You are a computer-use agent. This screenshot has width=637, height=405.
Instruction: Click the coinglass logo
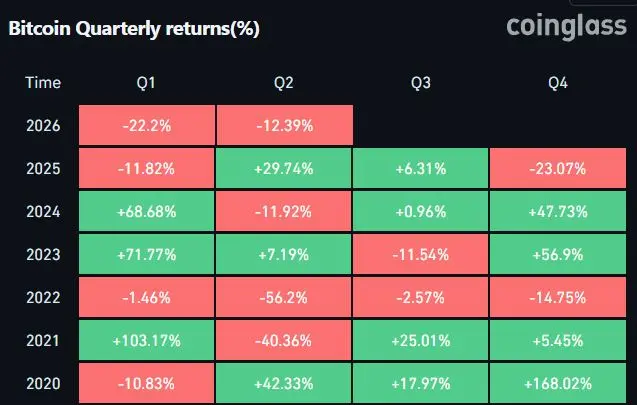tap(566, 27)
